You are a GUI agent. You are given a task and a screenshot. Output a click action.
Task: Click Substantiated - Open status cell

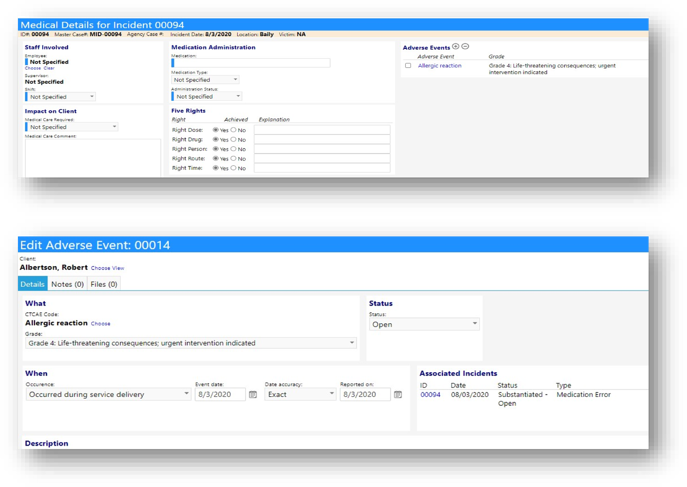tap(522, 399)
